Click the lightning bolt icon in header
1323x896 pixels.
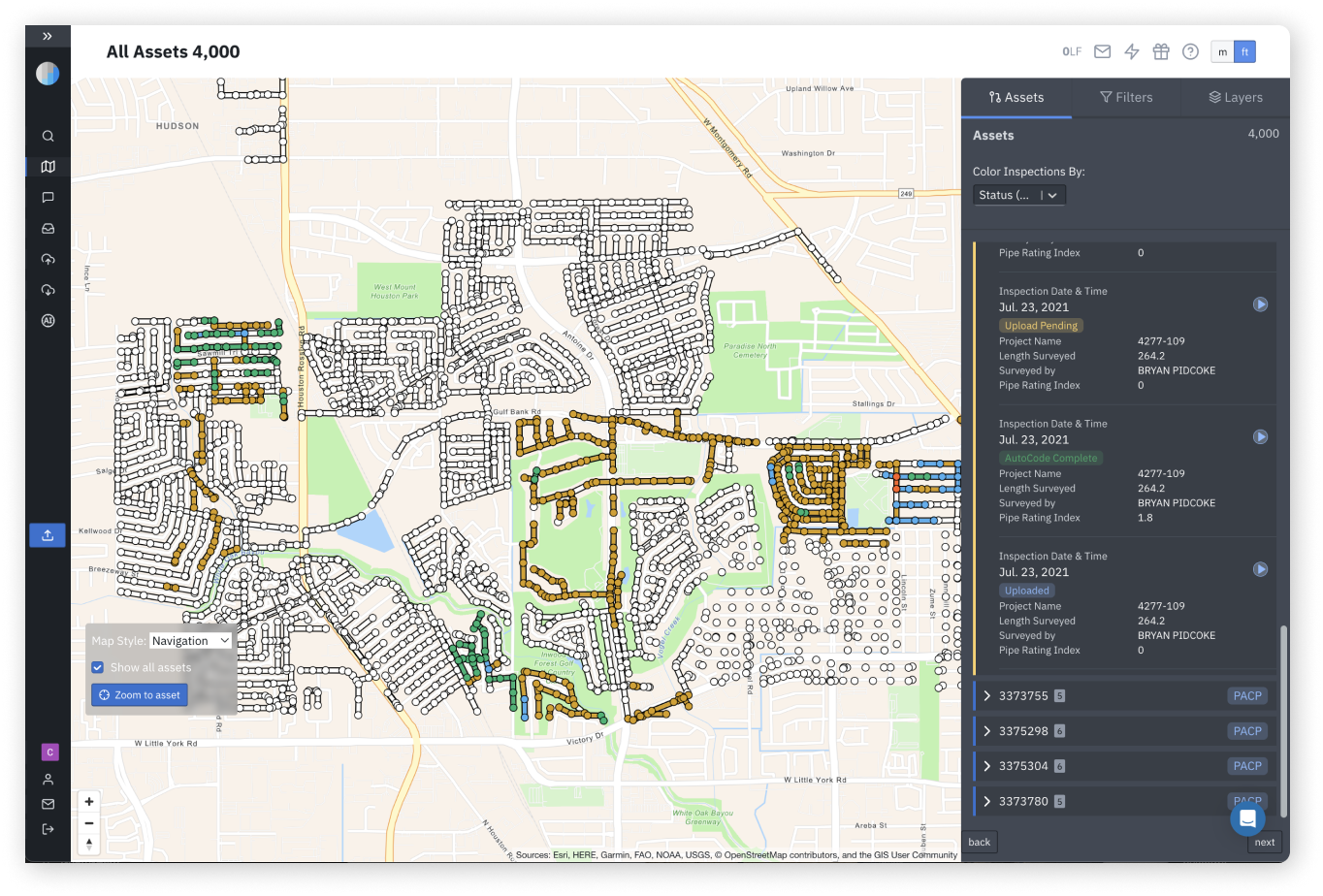click(1132, 51)
